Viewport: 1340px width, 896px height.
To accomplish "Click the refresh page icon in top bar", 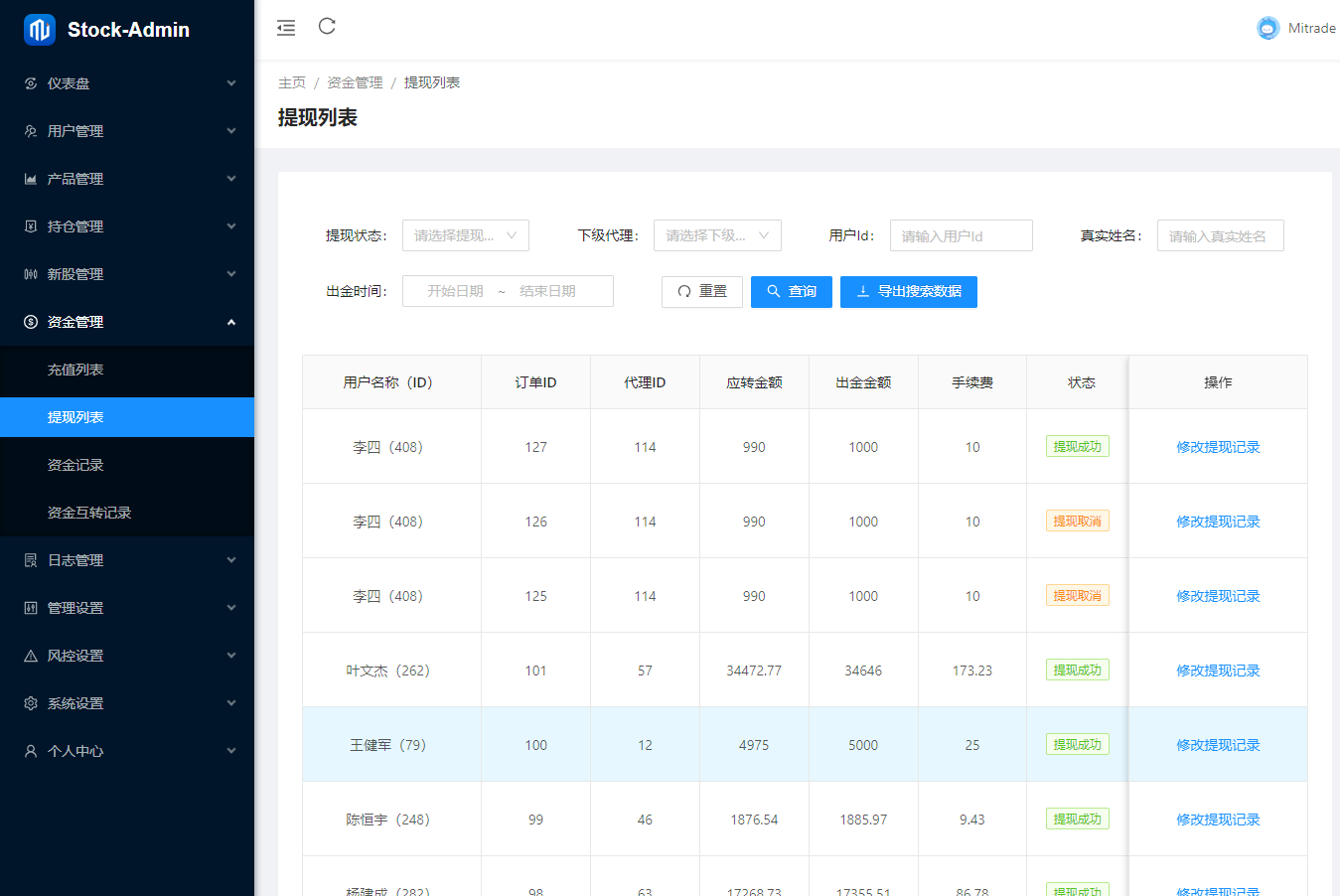I will click(x=327, y=27).
